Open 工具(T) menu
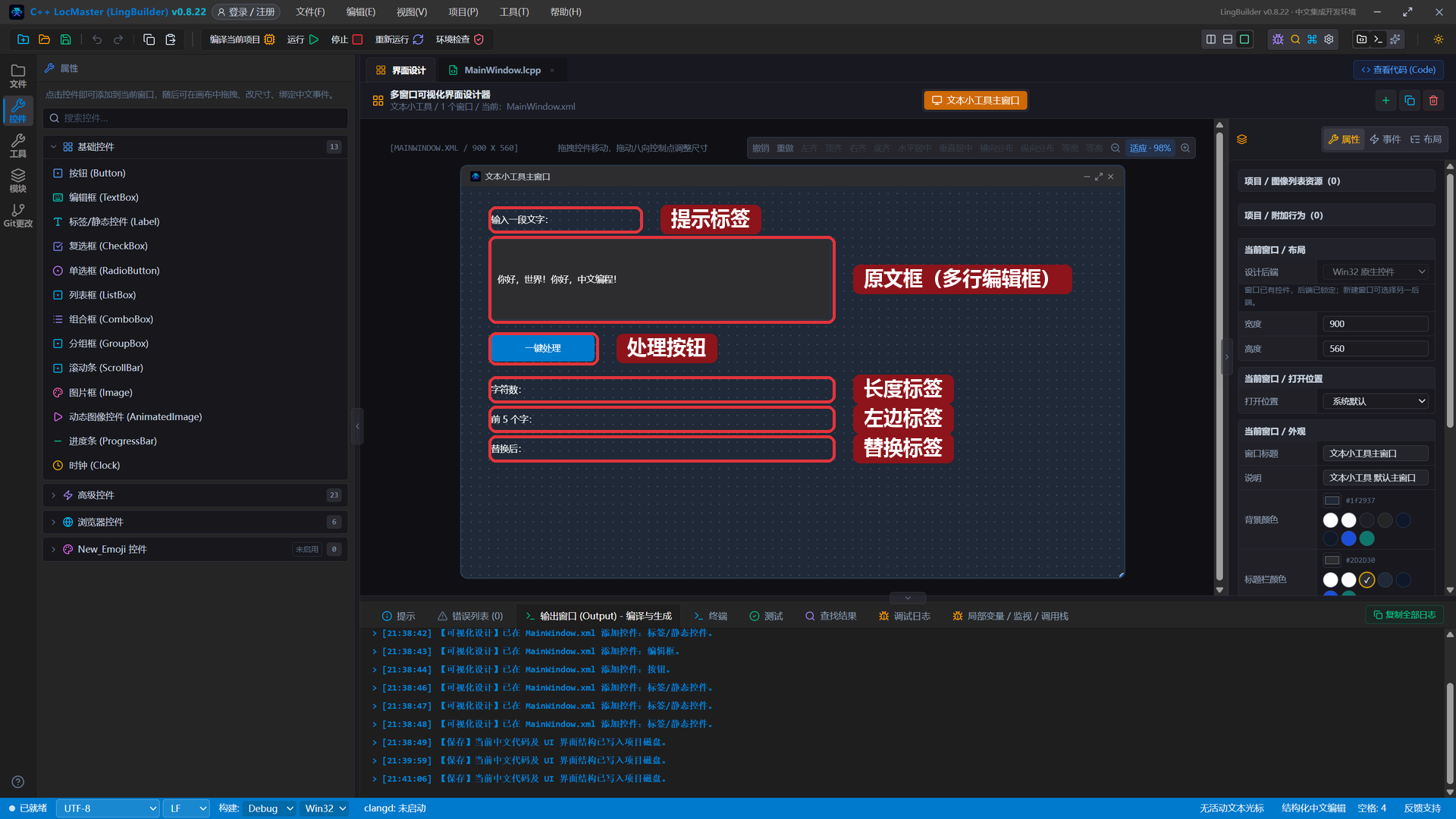 (514, 12)
